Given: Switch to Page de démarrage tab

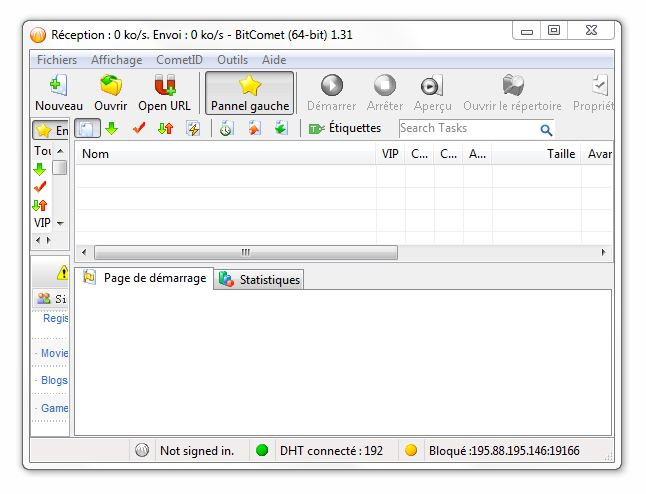Looking at the screenshot, I should pyautogui.click(x=144, y=278).
